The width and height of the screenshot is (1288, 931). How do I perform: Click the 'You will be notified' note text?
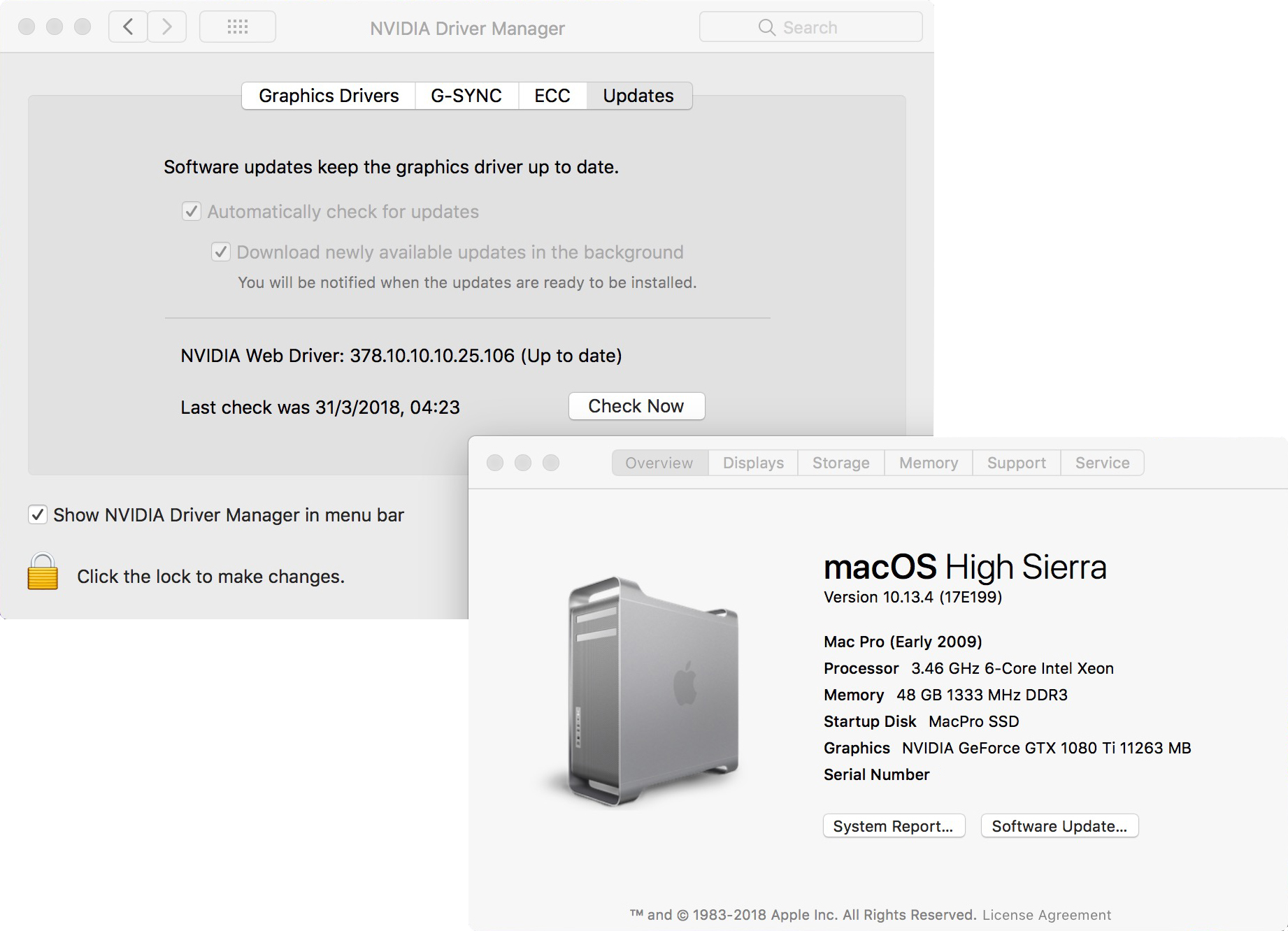click(467, 282)
